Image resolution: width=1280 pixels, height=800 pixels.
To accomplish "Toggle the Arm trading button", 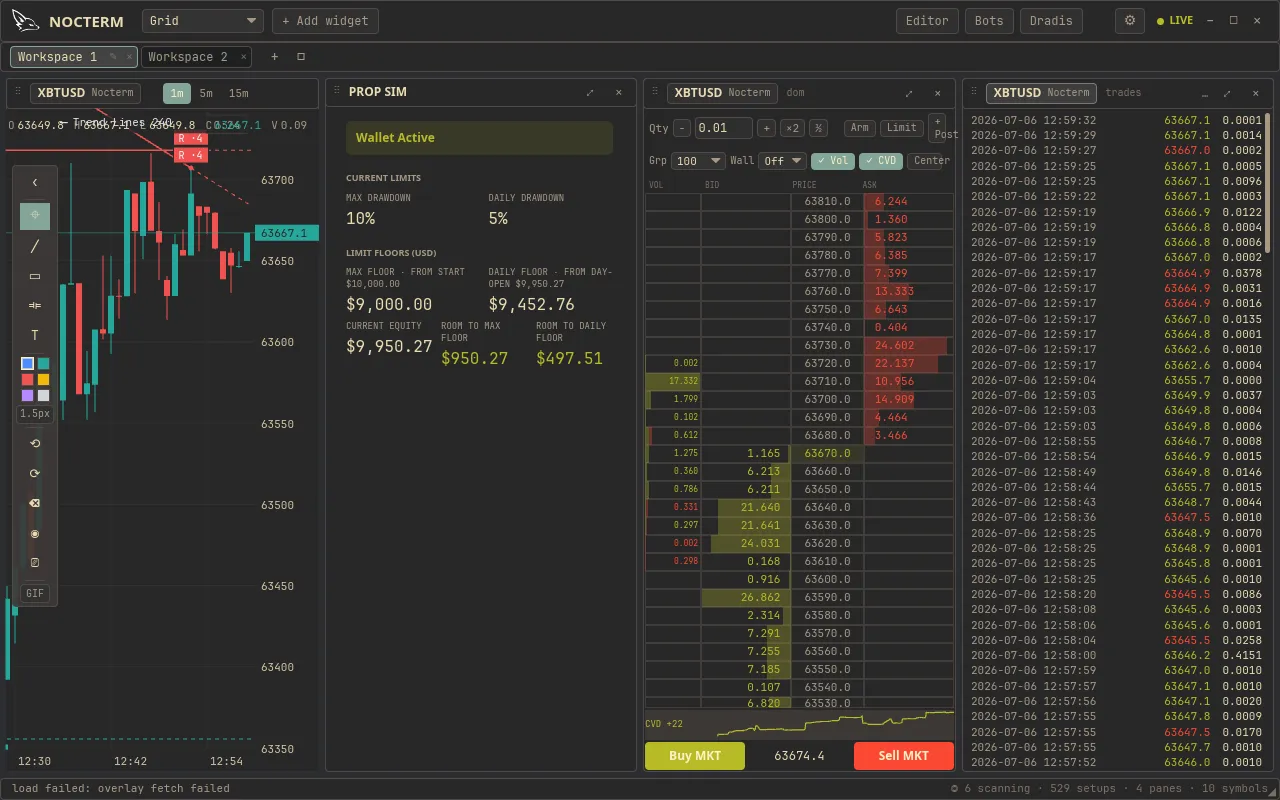I will pyautogui.click(x=860, y=128).
